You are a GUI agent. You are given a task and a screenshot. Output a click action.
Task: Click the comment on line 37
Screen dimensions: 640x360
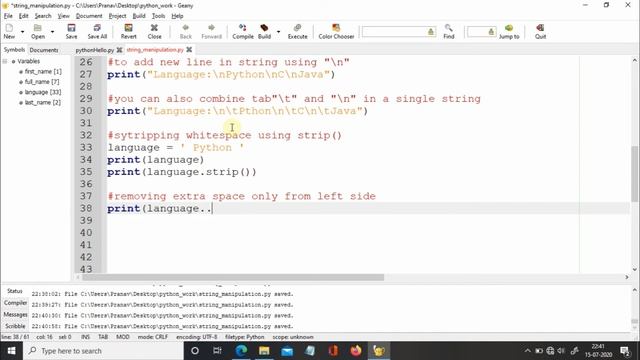(x=242, y=196)
